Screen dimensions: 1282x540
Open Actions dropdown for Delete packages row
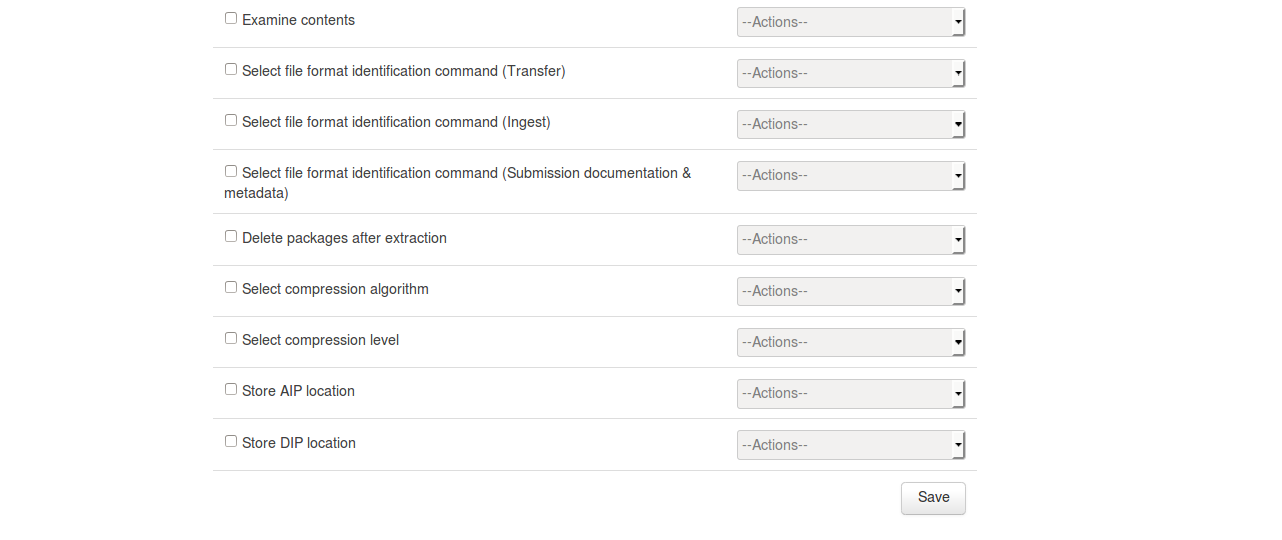(x=850, y=240)
